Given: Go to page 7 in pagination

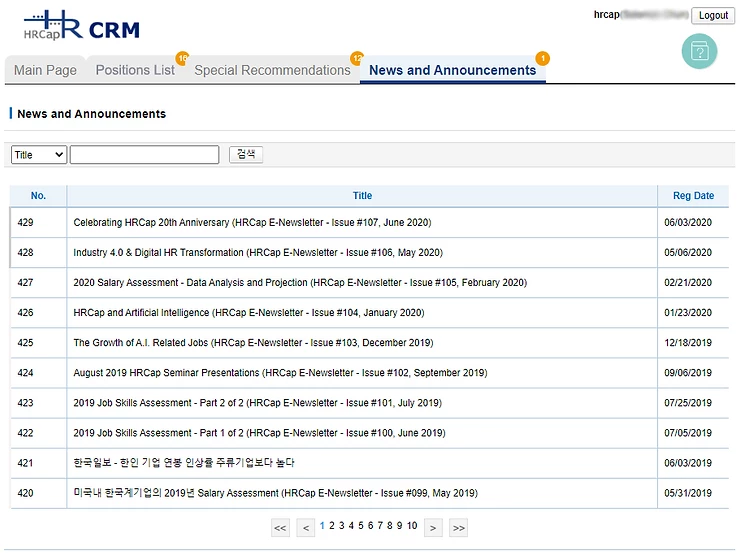Looking at the screenshot, I should pos(380,525).
